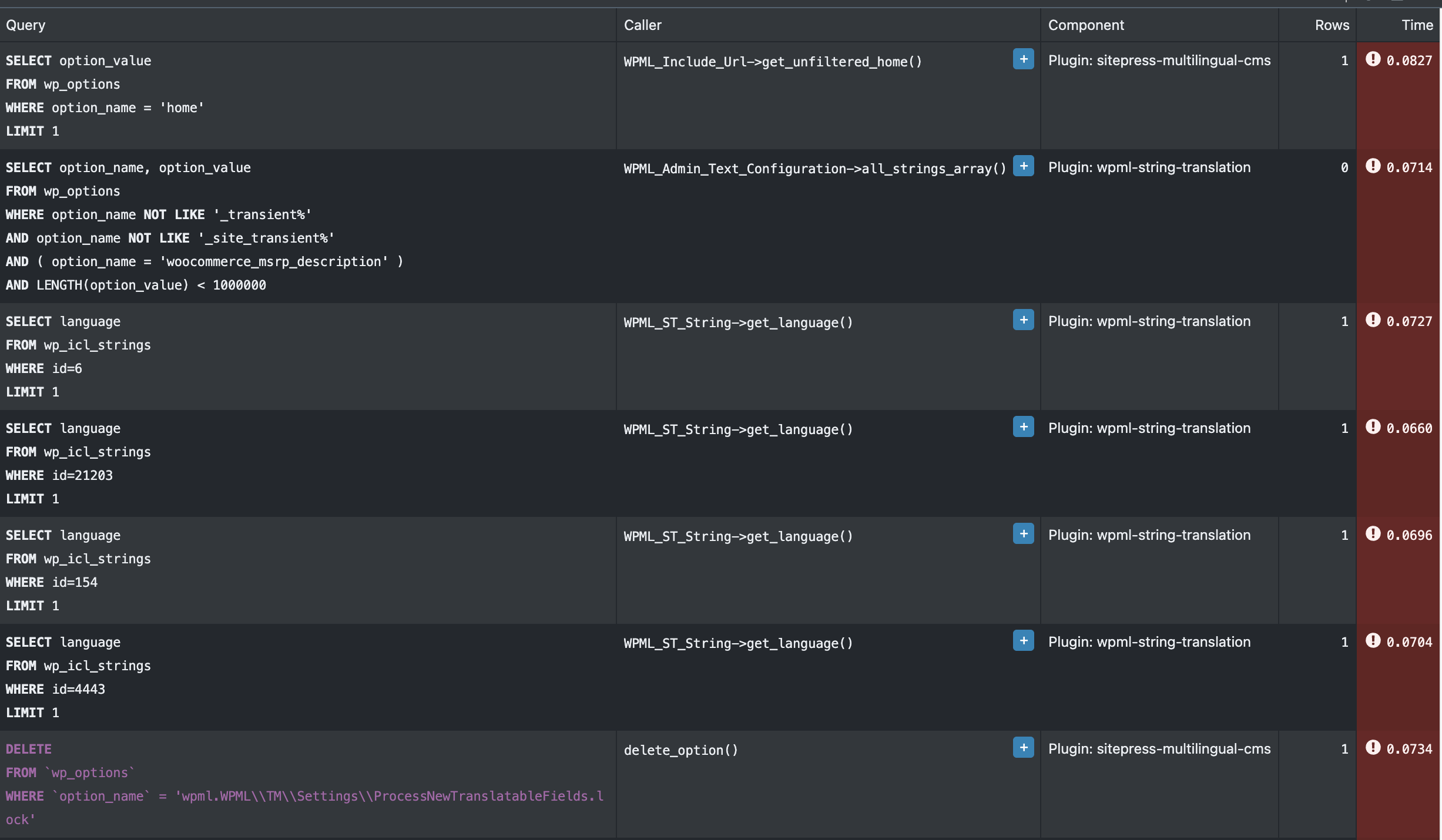Viewport: 1442px width, 840px height.
Task: Click sitepress-multilingual-cms component in home query row
Action: 1159,61
